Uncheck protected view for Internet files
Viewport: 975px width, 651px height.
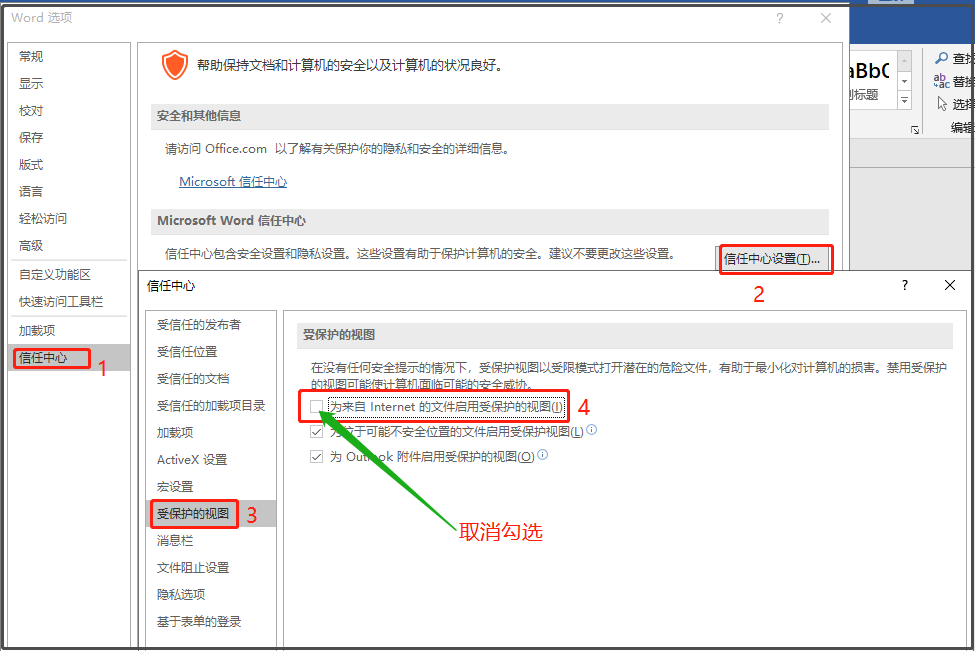click(317, 407)
